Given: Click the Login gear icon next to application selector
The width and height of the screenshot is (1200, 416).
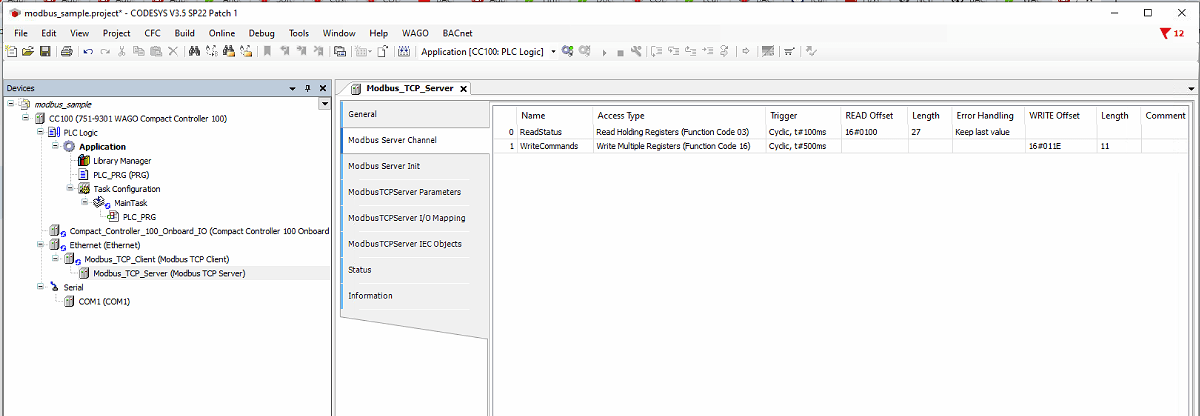Looking at the screenshot, I should tap(567, 51).
